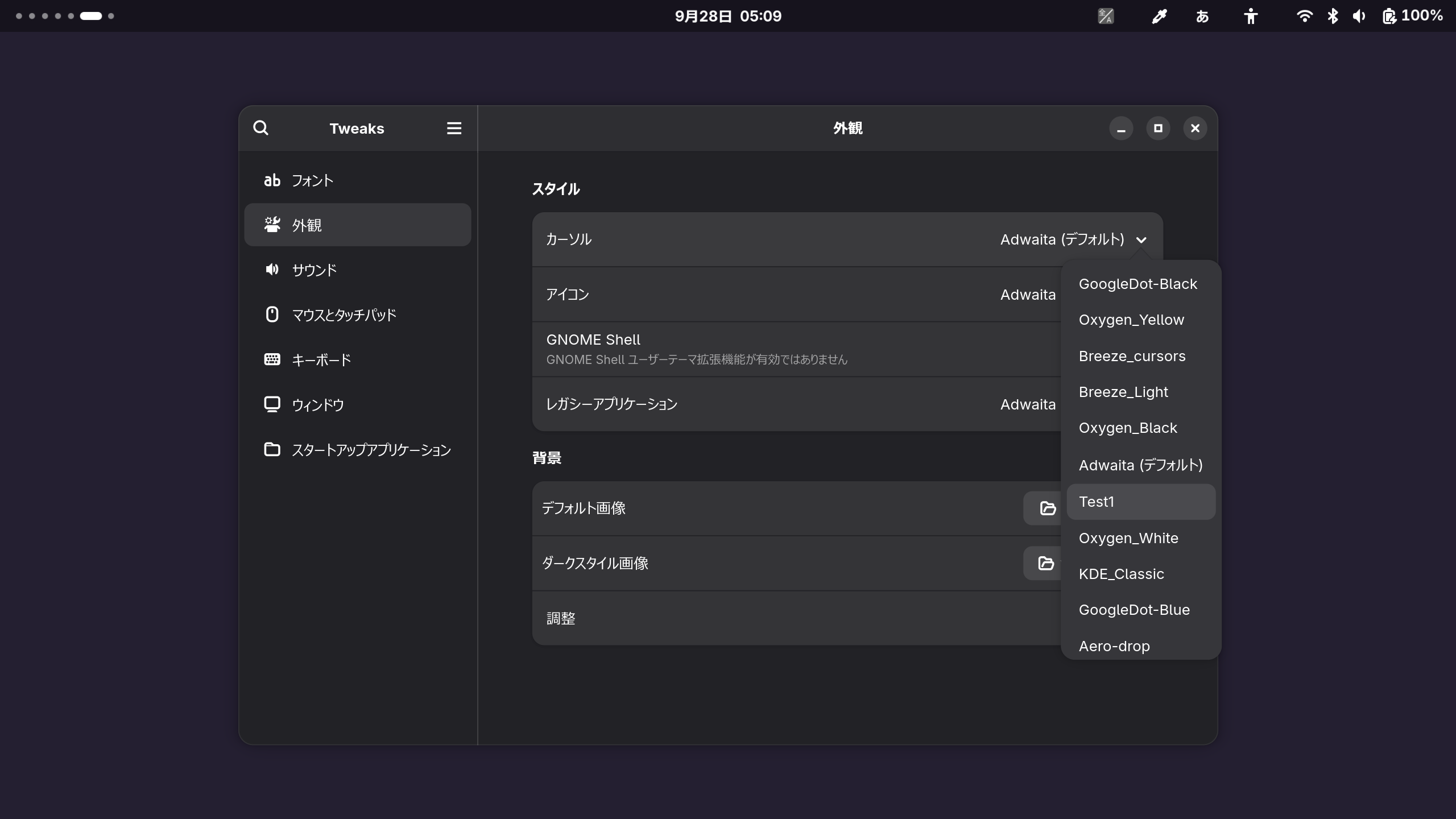
Task: Open file chooser for ダークスタイル画像
Action: [x=1043, y=563]
